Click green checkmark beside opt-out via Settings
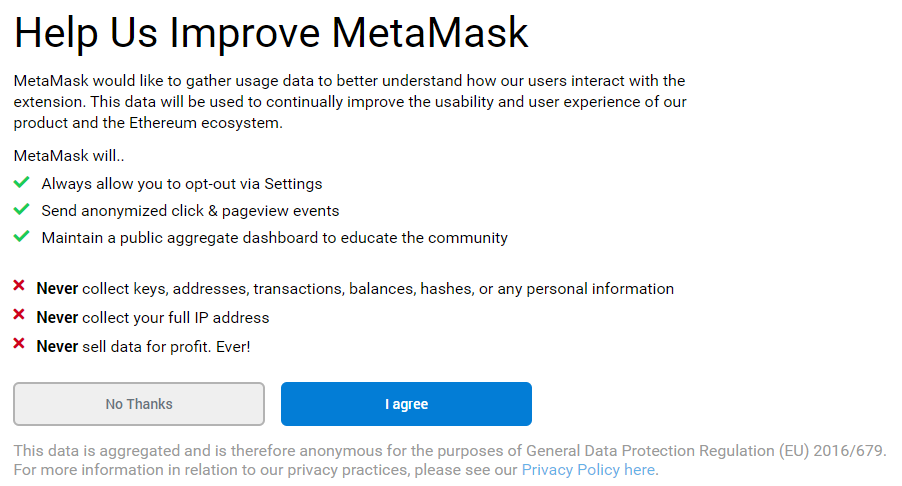902x486 pixels. pyautogui.click(x=22, y=183)
